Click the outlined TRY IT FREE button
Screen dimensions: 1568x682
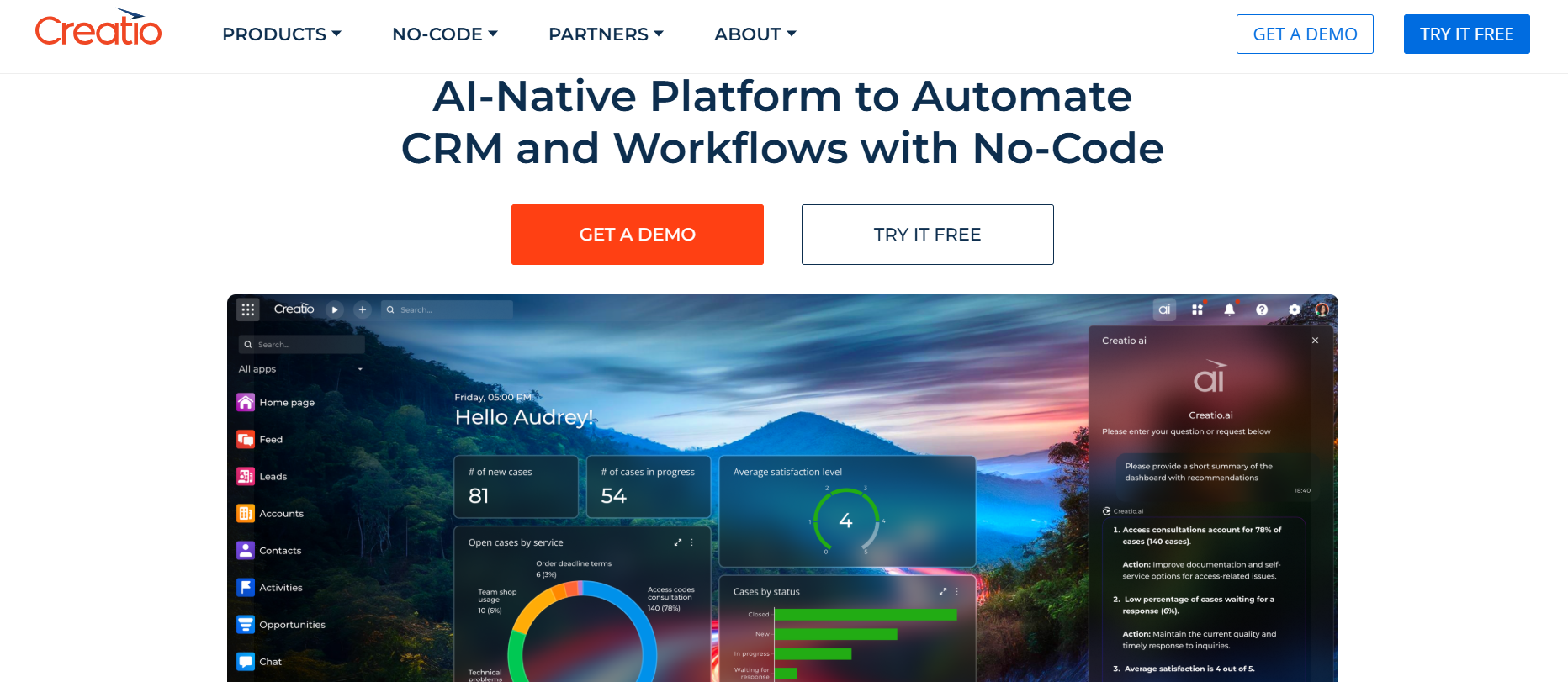(x=928, y=235)
